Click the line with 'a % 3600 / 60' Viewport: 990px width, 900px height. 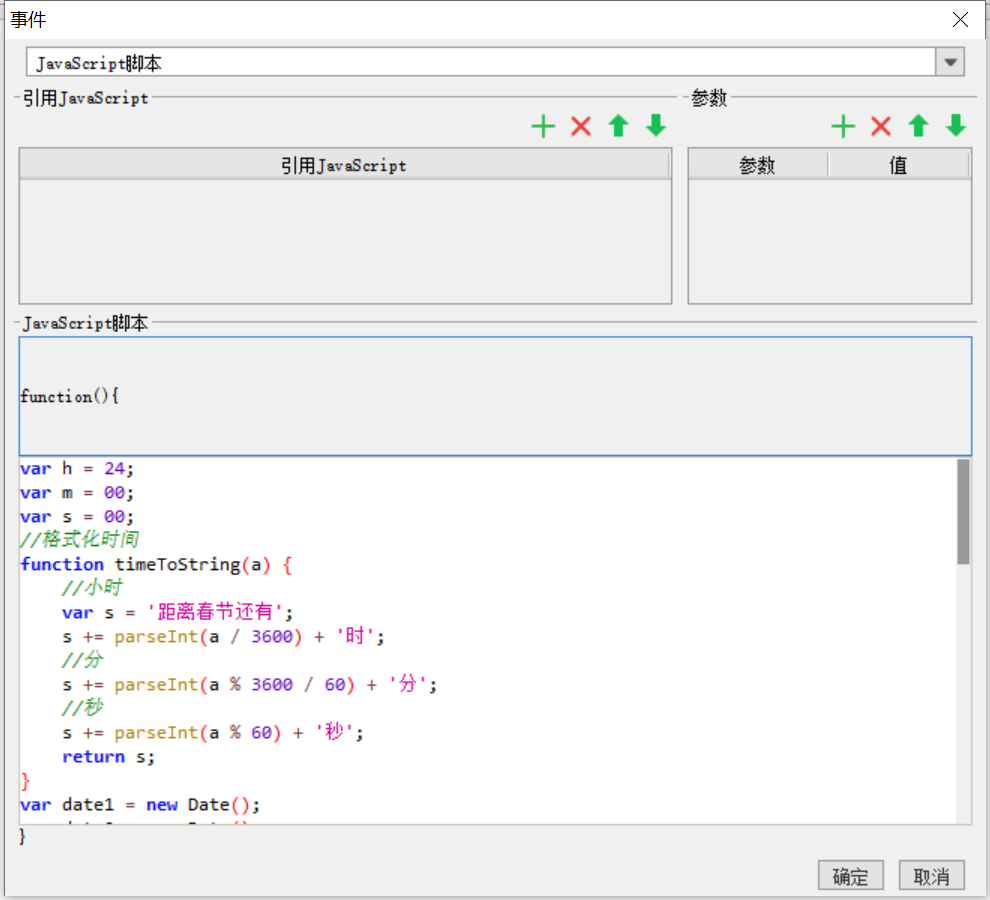249,684
